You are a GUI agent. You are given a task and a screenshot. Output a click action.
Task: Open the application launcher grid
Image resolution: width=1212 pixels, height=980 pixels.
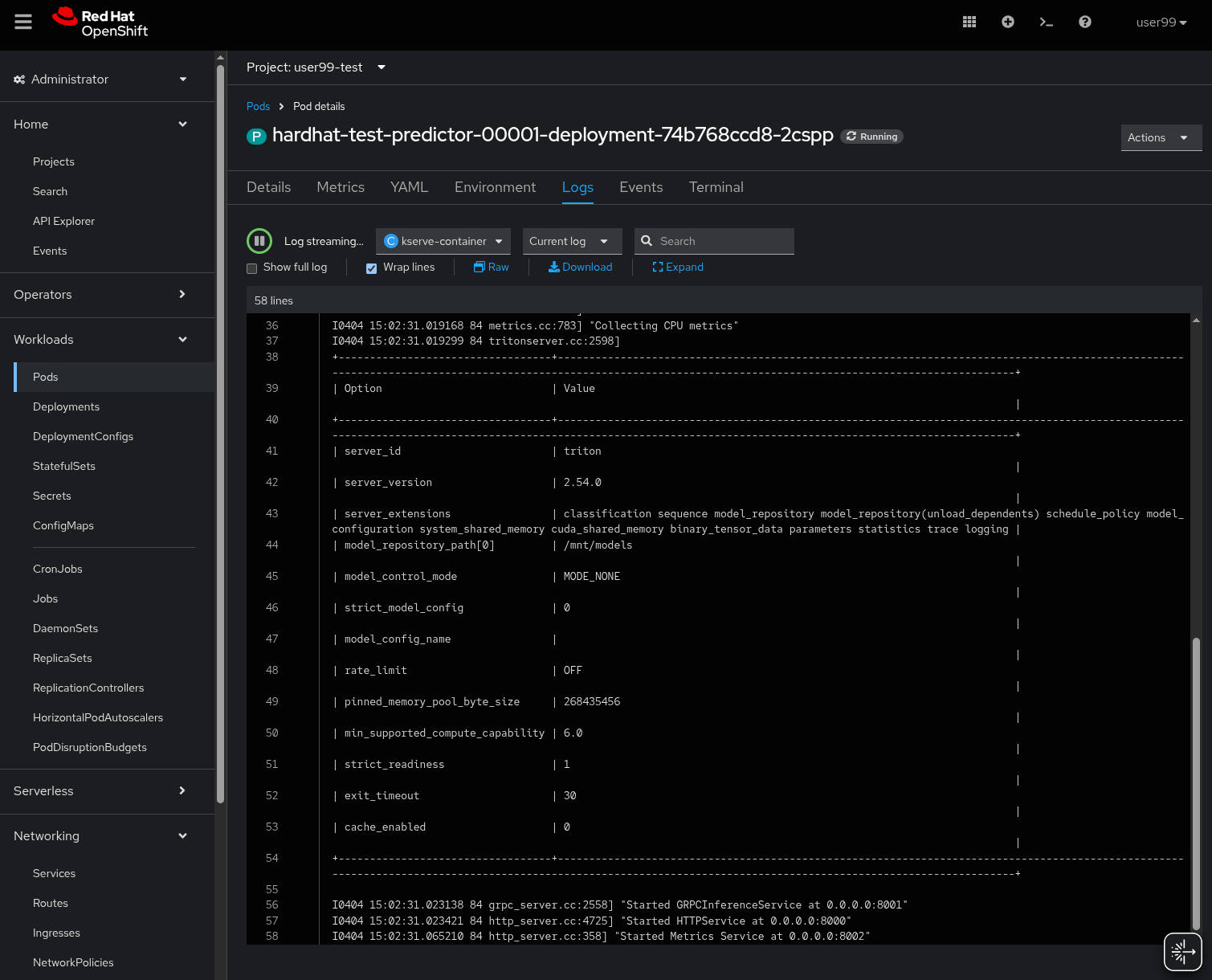pos(969,22)
